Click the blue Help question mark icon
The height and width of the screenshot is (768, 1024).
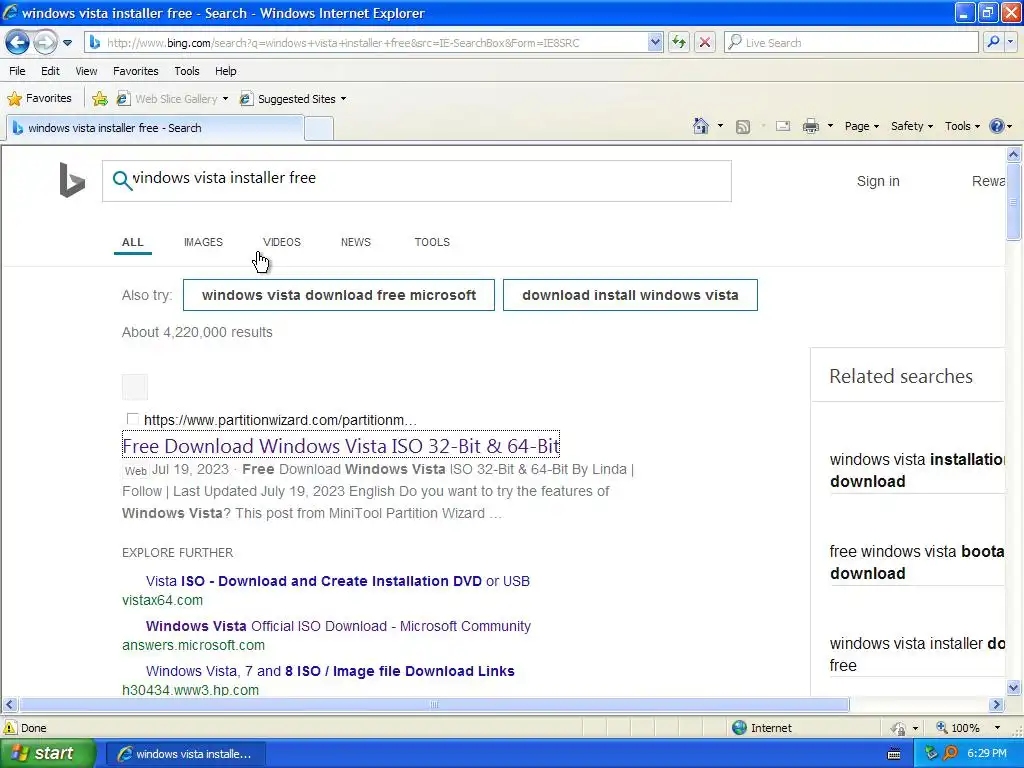997,126
